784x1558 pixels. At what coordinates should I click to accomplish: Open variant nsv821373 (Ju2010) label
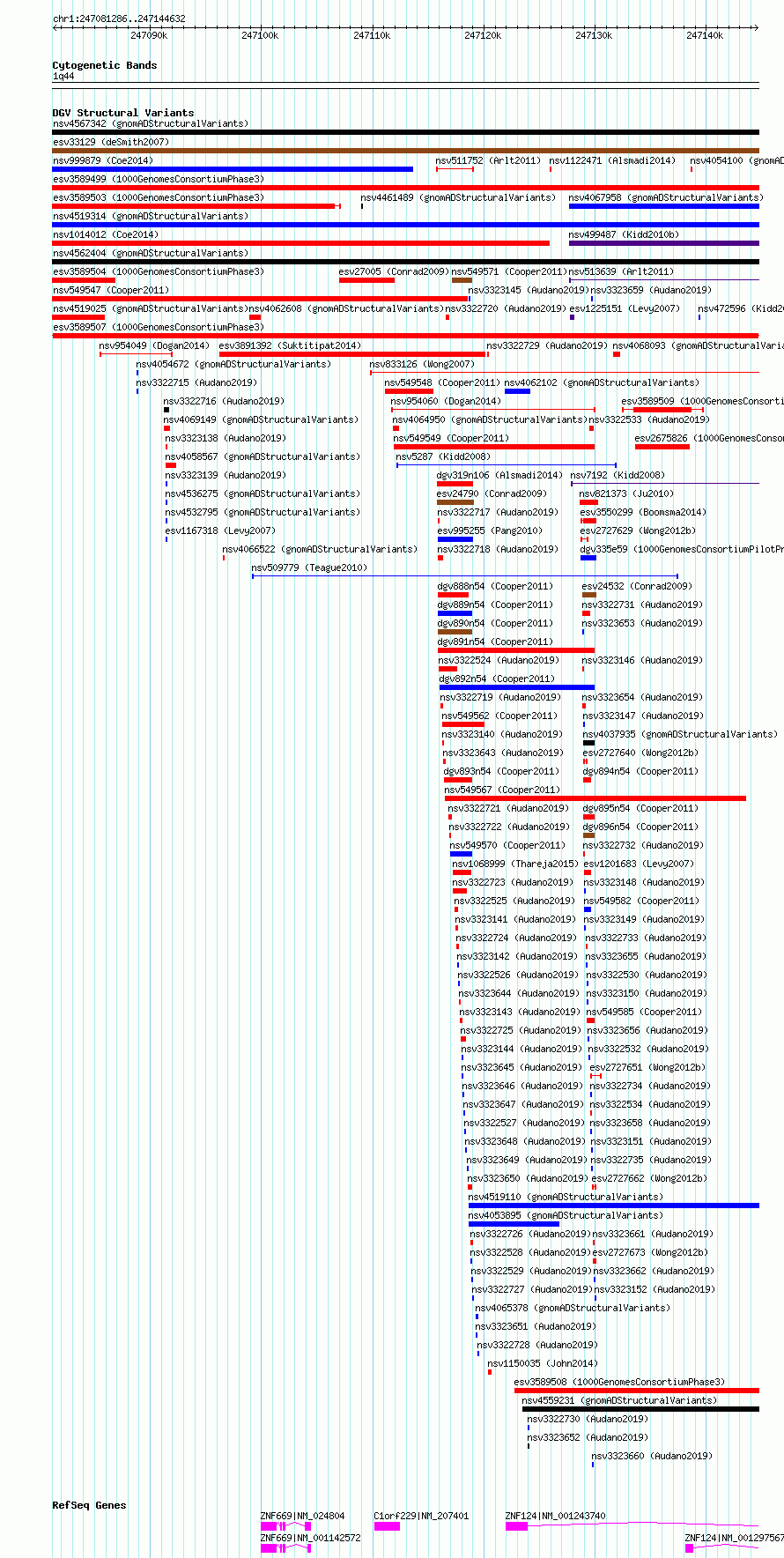click(626, 493)
